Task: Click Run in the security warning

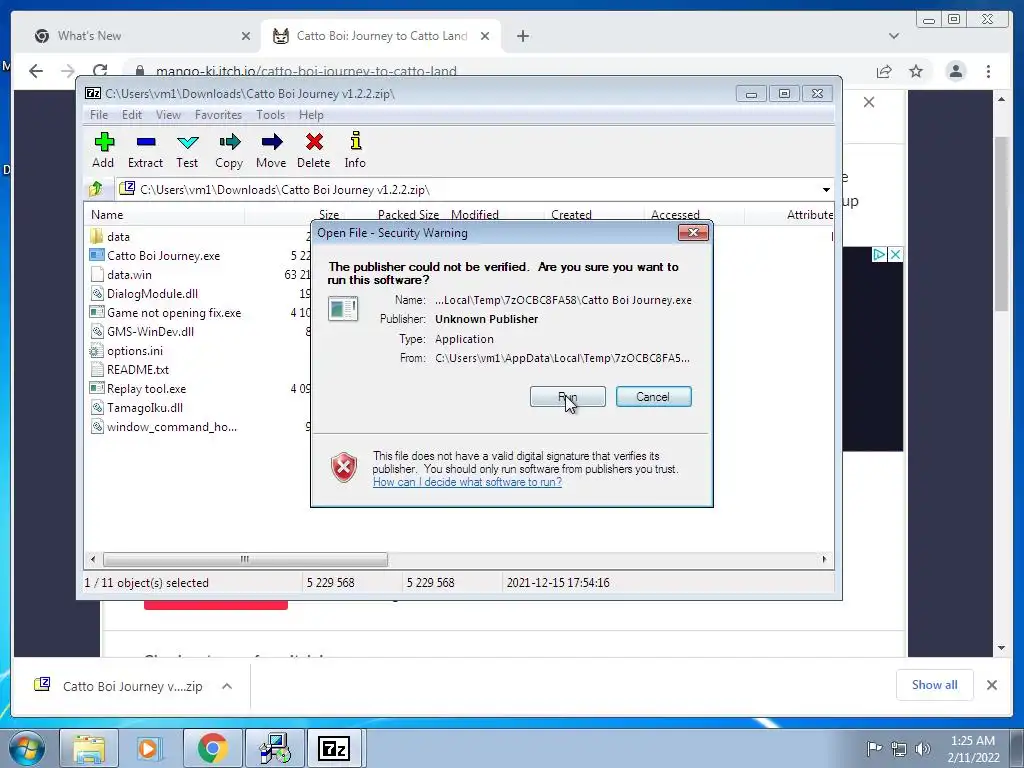Action: (568, 396)
